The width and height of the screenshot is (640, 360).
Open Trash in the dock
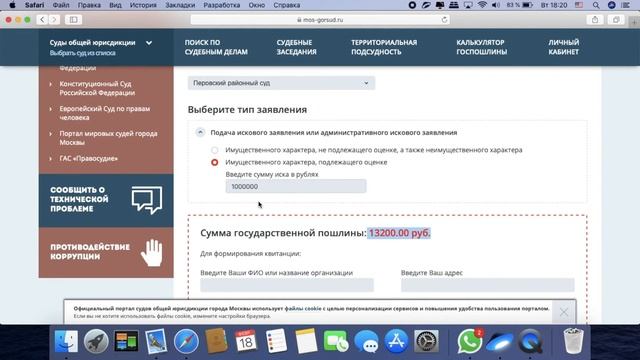click(x=573, y=341)
